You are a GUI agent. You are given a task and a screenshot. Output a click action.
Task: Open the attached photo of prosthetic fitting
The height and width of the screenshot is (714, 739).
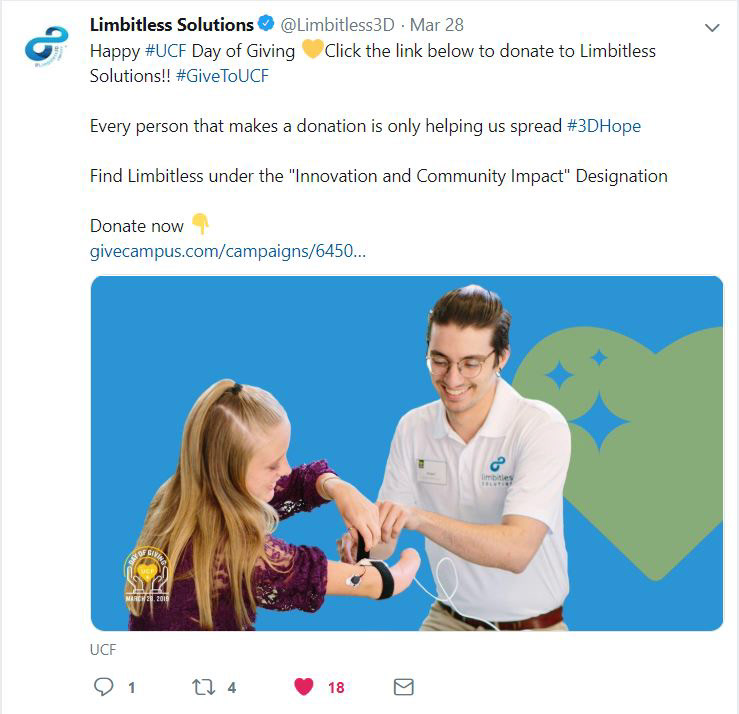click(407, 453)
